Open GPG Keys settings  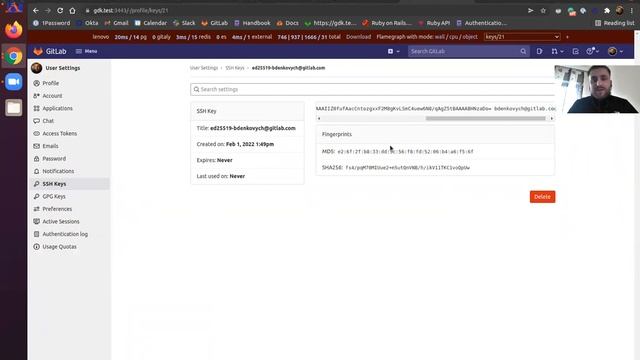[x=54, y=197]
